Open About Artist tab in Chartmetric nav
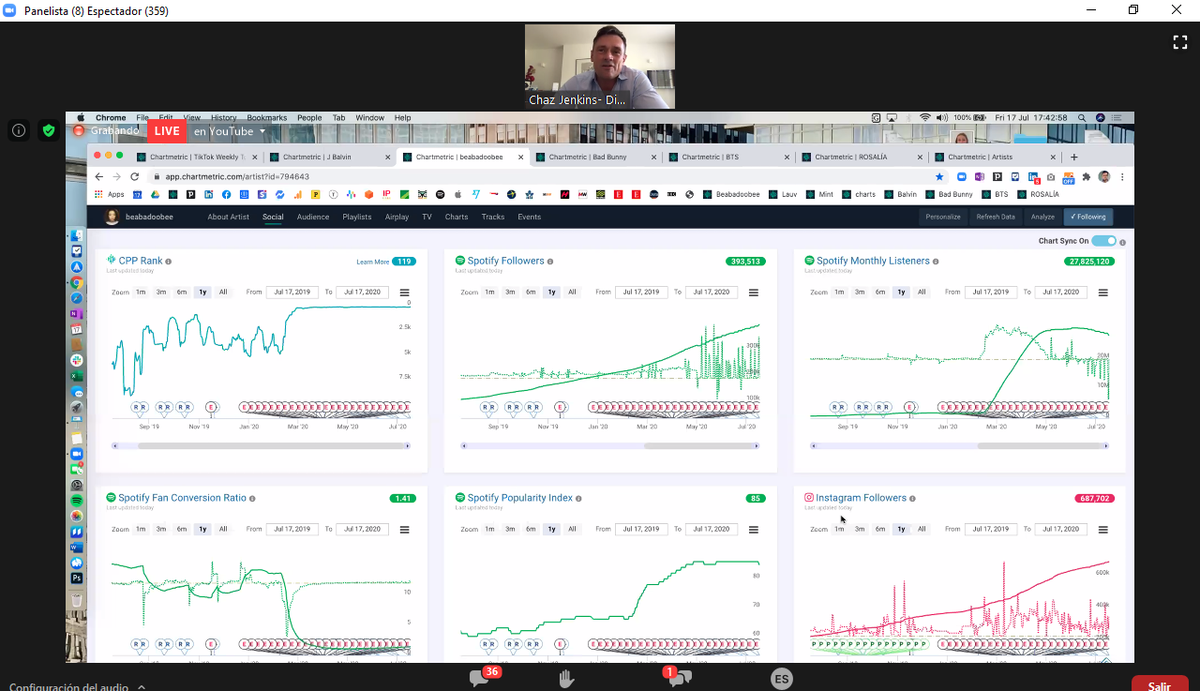 click(228, 217)
